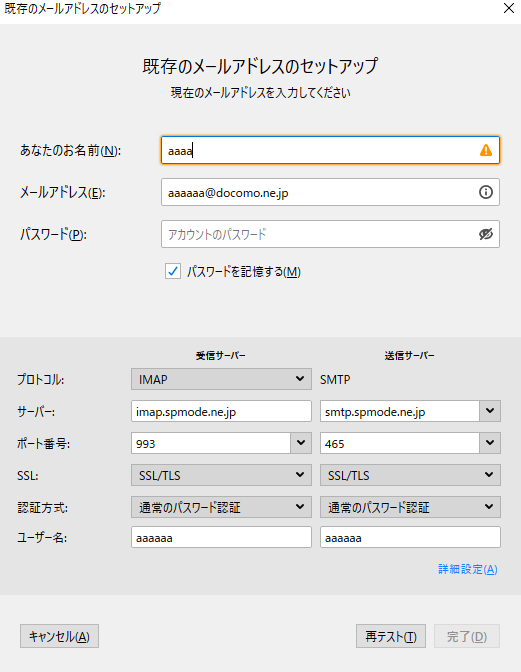Uncheck パスワードを記憶する checkbox

(x=173, y=271)
